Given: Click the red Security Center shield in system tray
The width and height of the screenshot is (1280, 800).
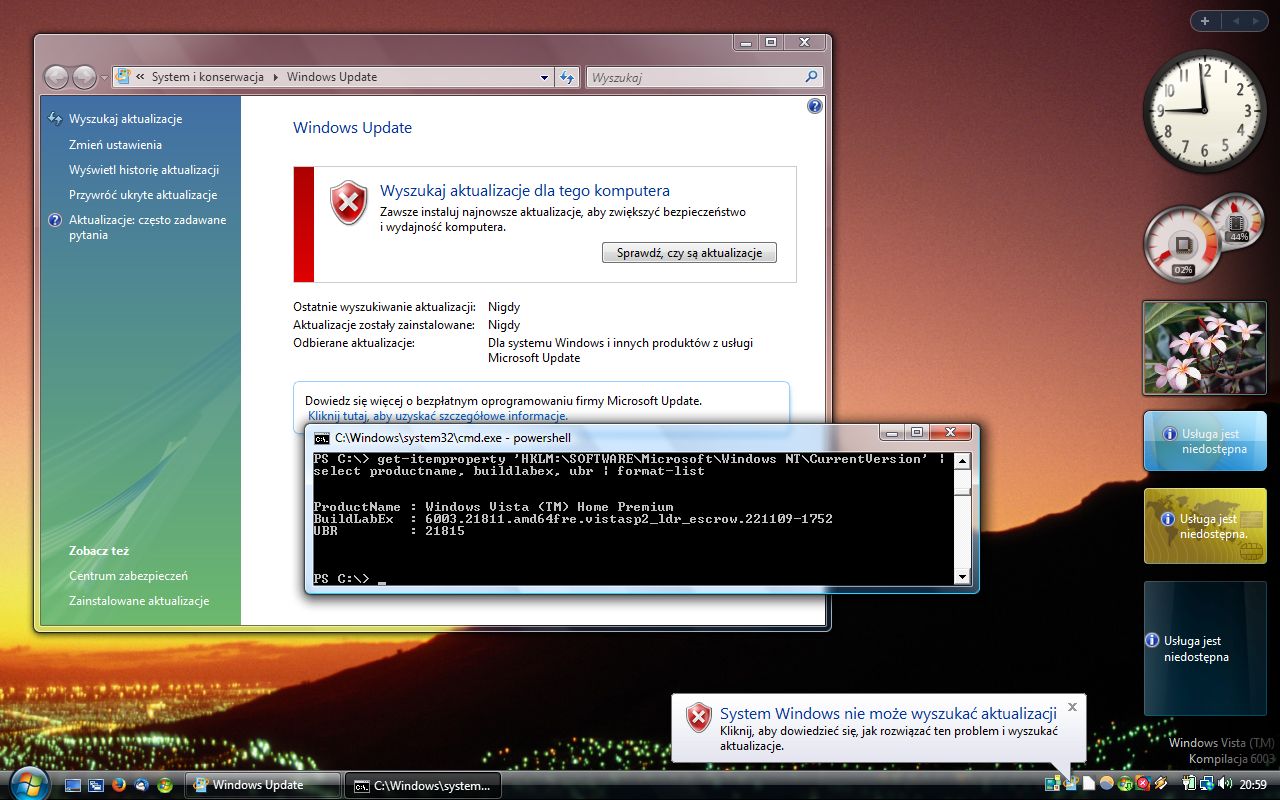Looking at the screenshot, I should [x=1141, y=784].
